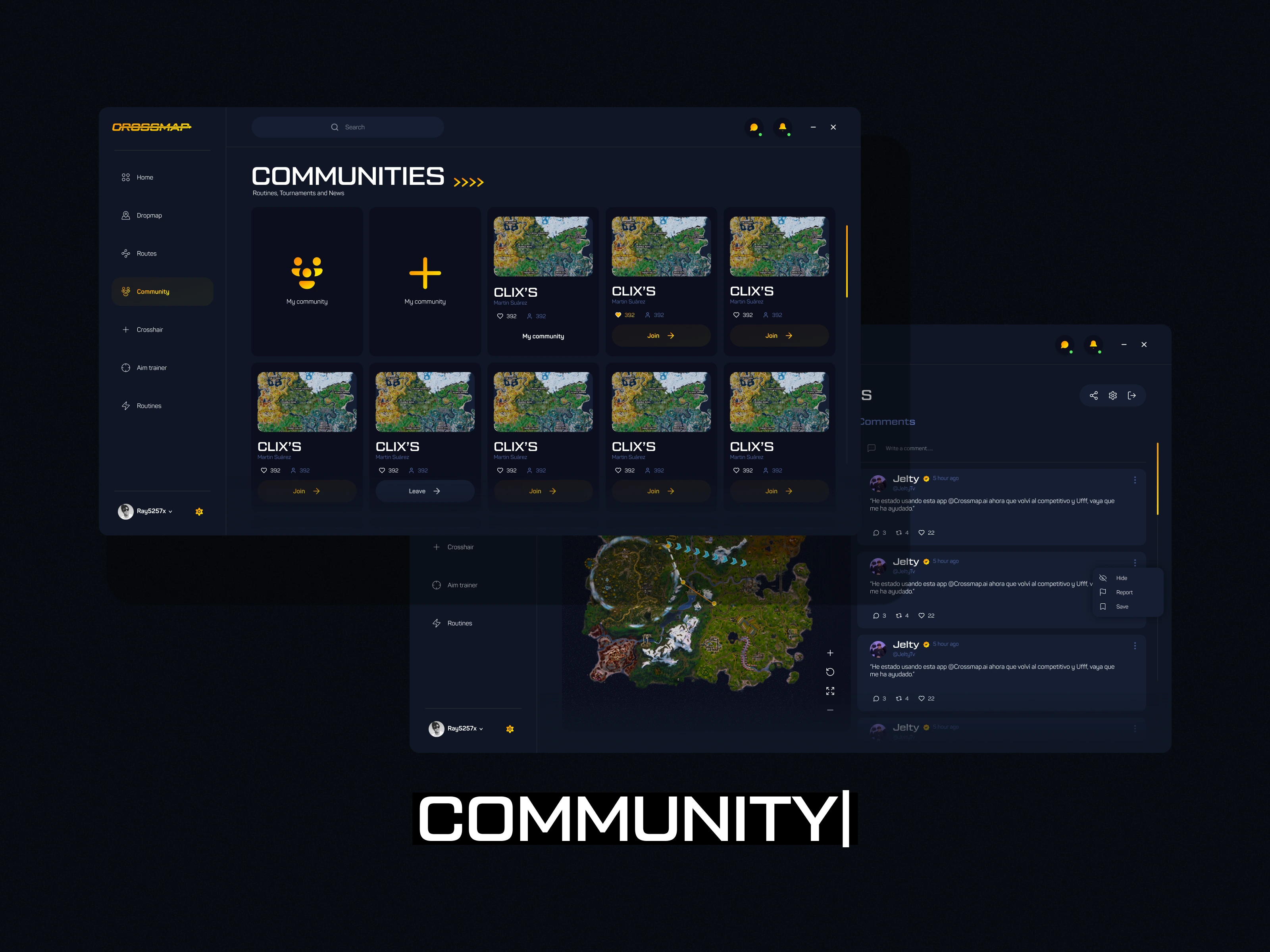Click the chat bubble icon in the Communities header
The width and height of the screenshot is (1270, 952).
click(x=754, y=127)
